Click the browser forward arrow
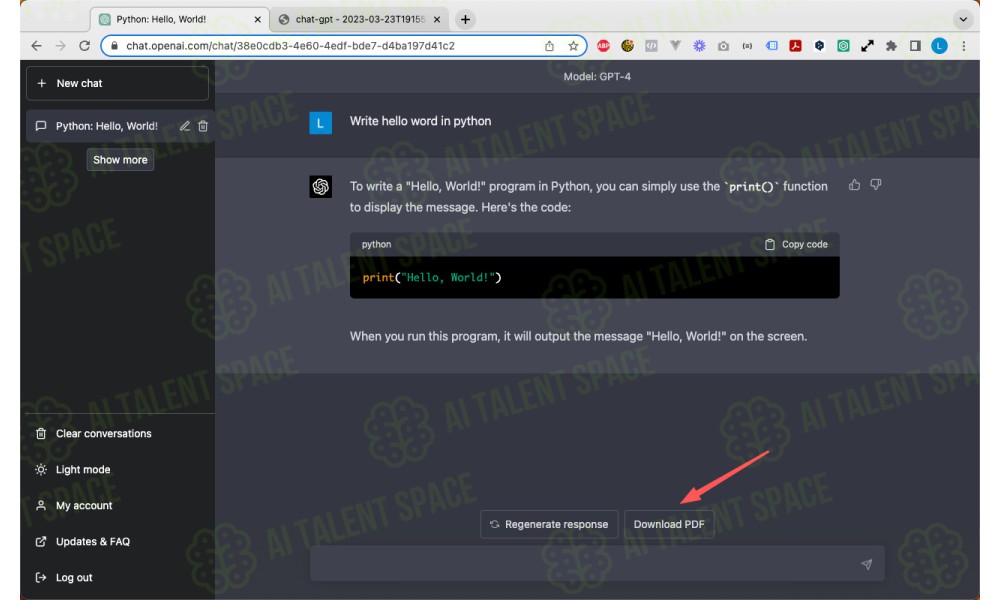Screen dimensions: 1000x600 pos(60,46)
